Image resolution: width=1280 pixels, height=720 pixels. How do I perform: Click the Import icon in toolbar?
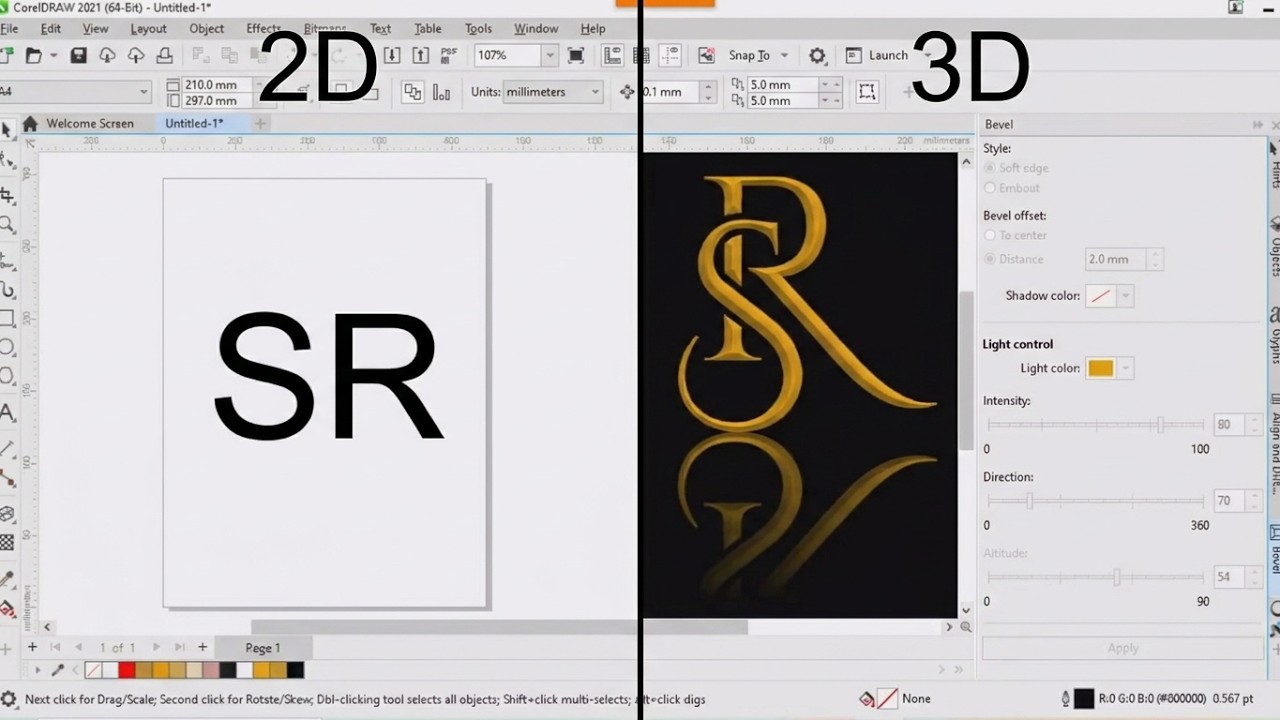(392, 55)
